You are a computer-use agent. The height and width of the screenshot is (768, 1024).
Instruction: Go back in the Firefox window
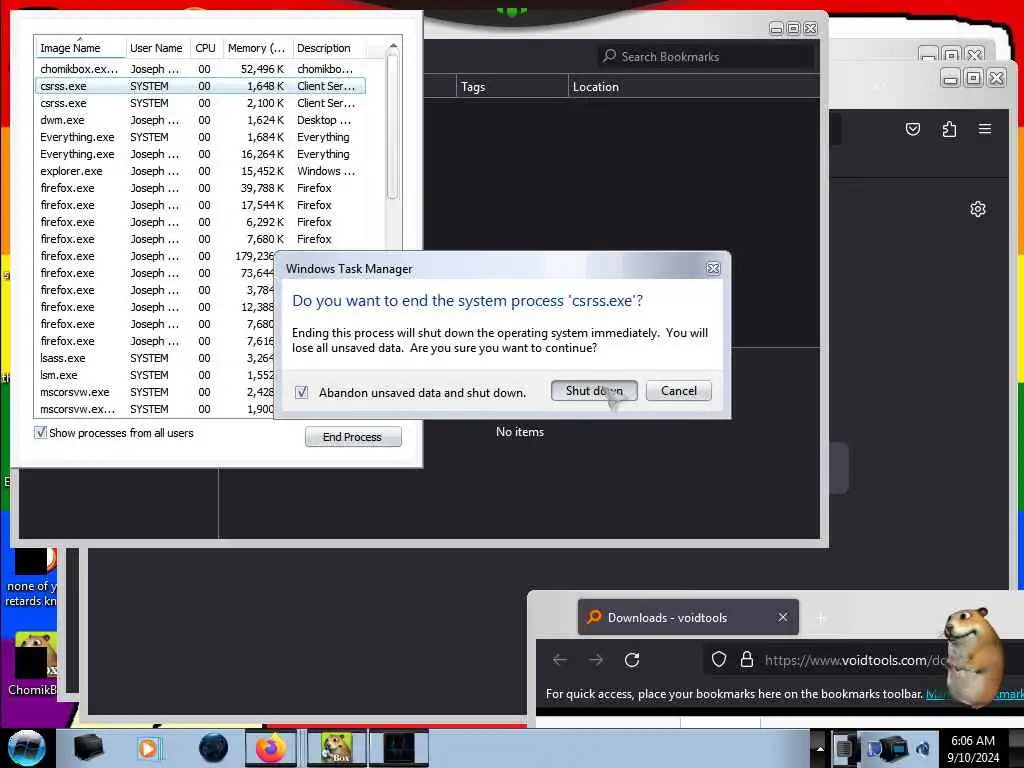(x=560, y=660)
